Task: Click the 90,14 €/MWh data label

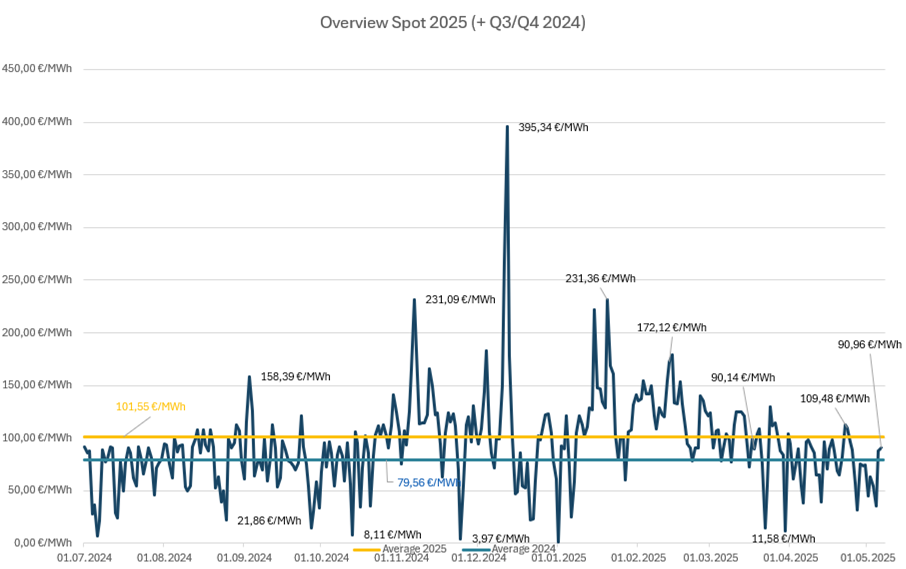Action: point(743,377)
